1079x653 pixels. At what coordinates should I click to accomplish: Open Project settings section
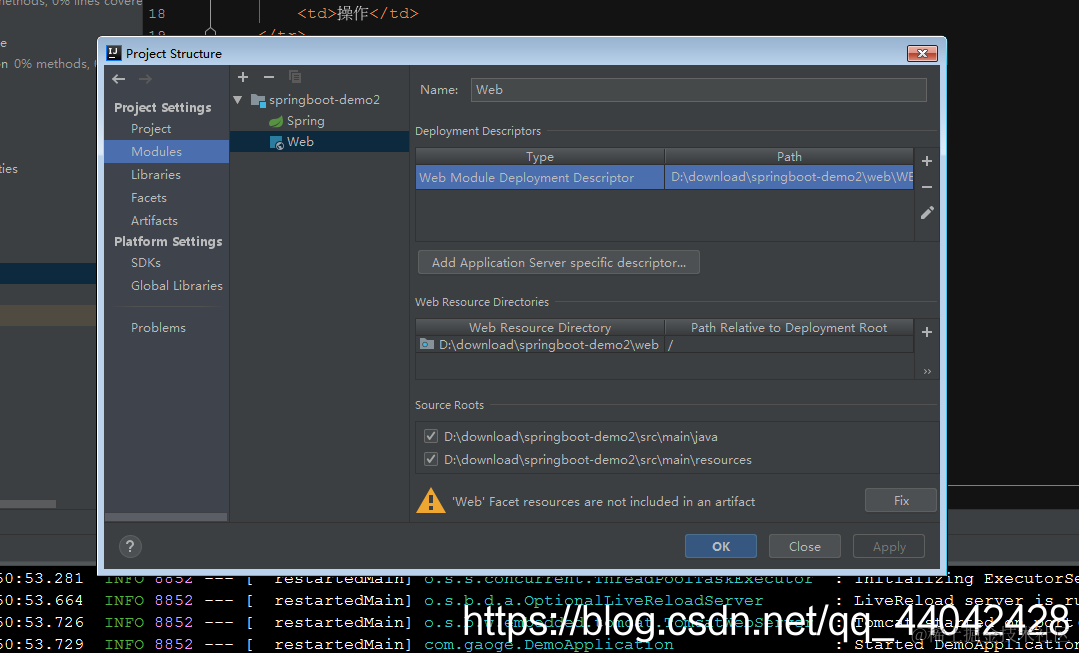click(x=151, y=129)
